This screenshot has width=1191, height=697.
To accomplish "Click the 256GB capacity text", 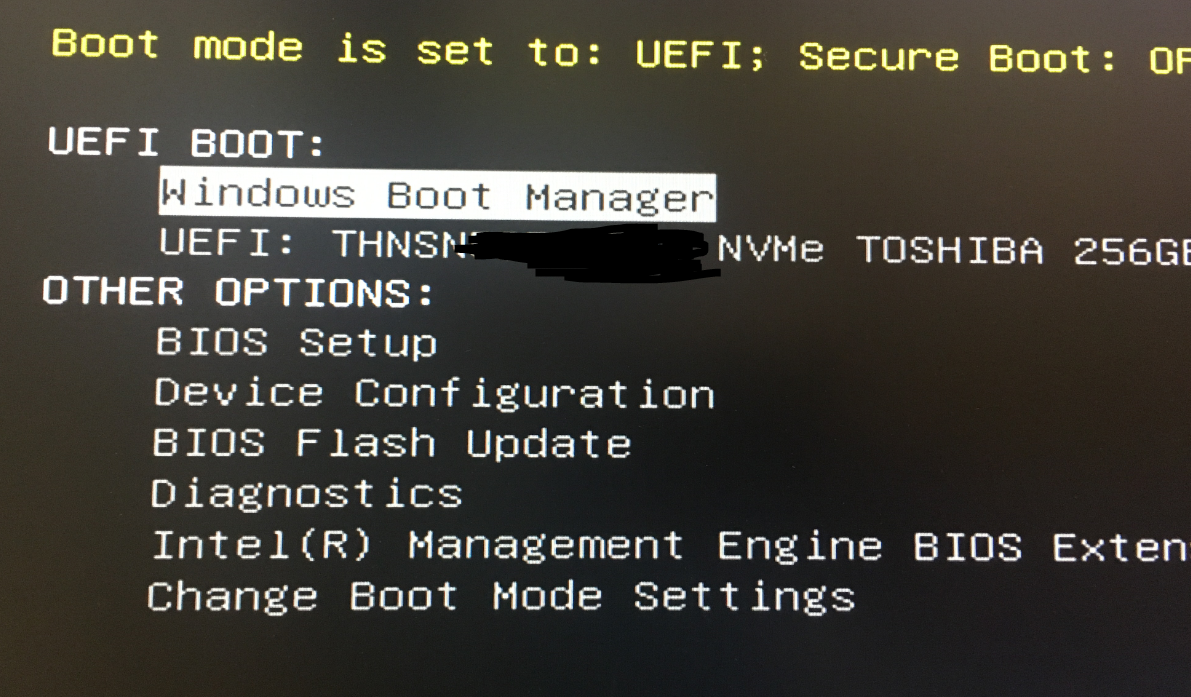I will (1131, 251).
